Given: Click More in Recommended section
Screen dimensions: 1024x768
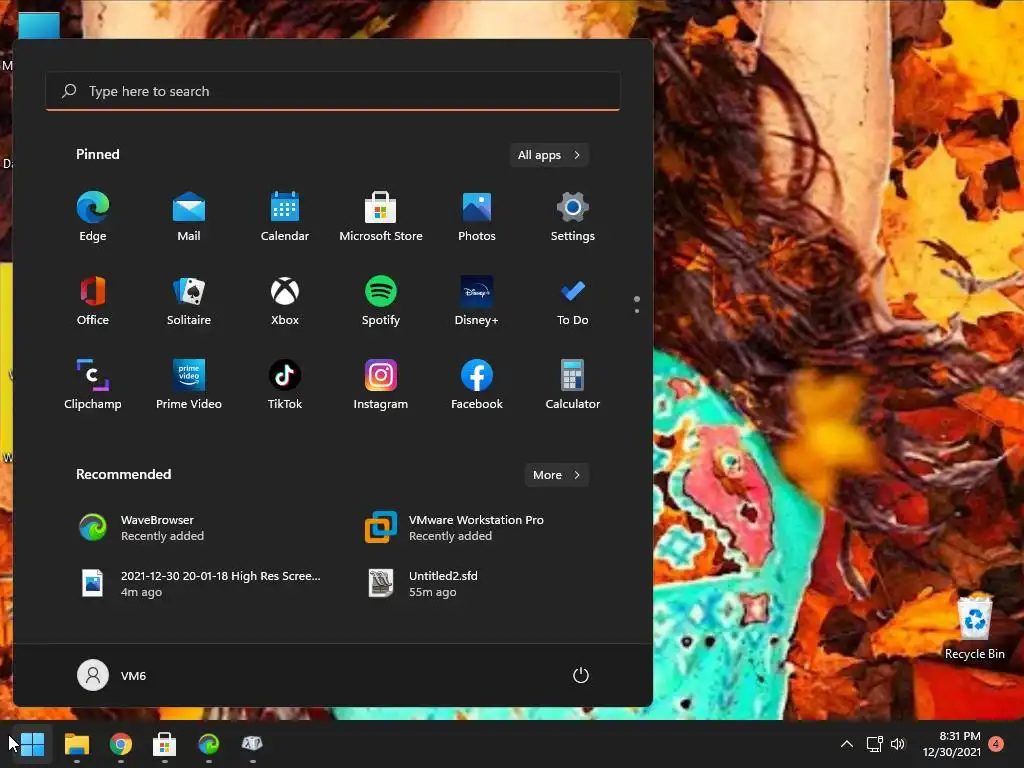Looking at the screenshot, I should pos(556,475).
